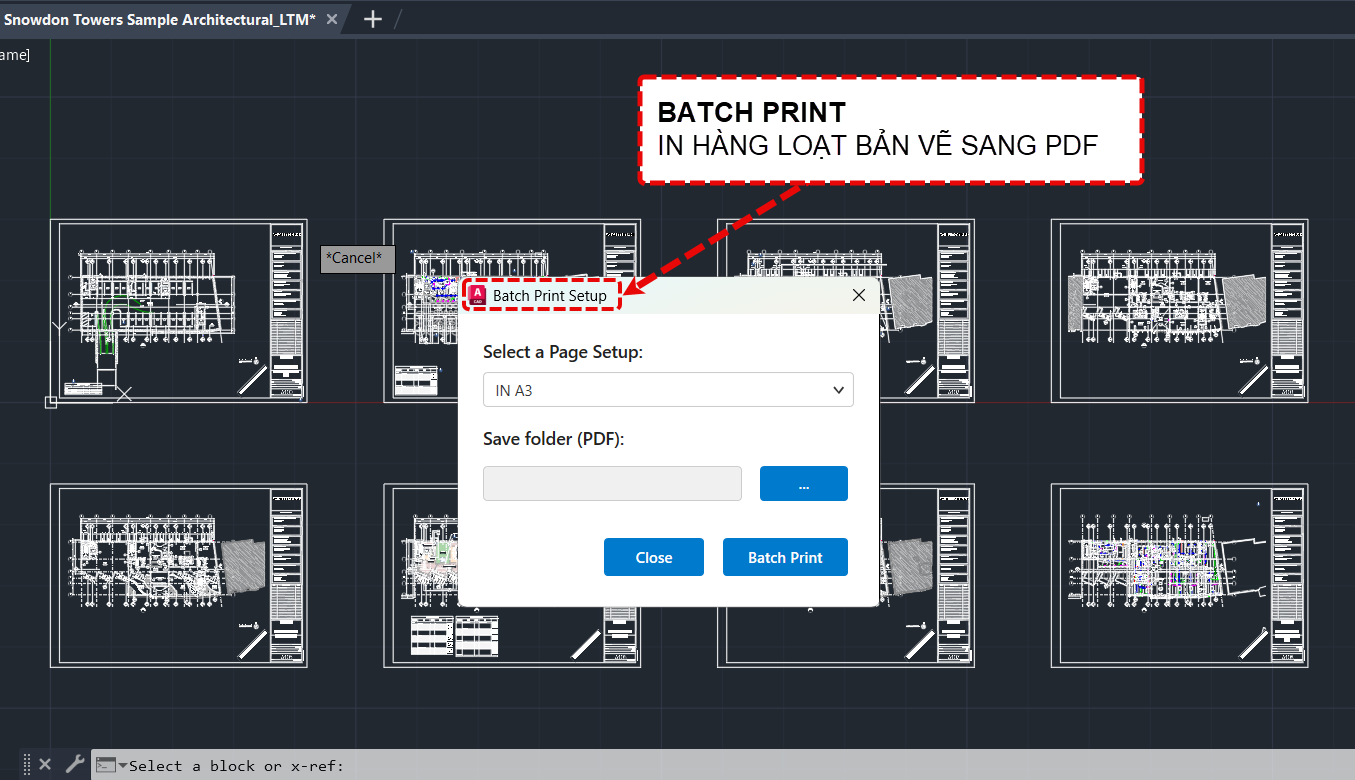The height and width of the screenshot is (780, 1355).
Task: Select the top-left floor plan drawing thumbnail
Action: [x=178, y=311]
